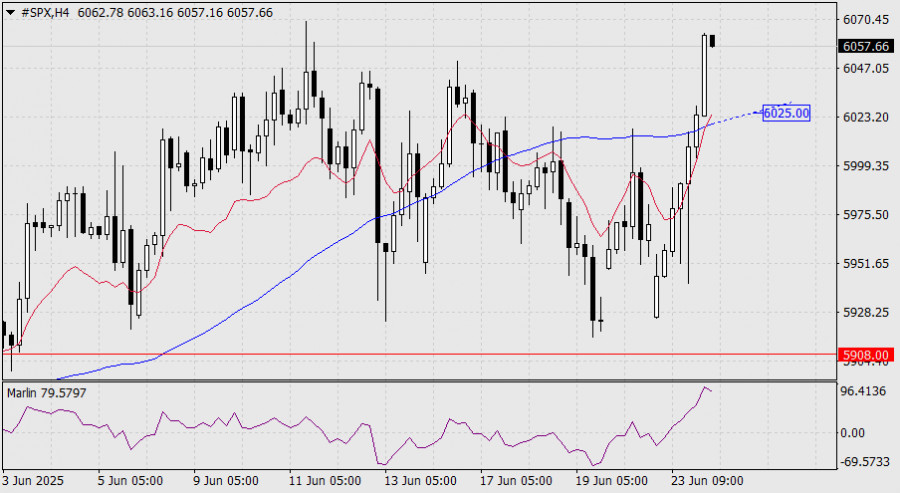Select the OHLC values 6062.78 6063.16 6057.16 6057.66
This screenshot has height=493, width=900.
pyautogui.click(x=175, y=13)
